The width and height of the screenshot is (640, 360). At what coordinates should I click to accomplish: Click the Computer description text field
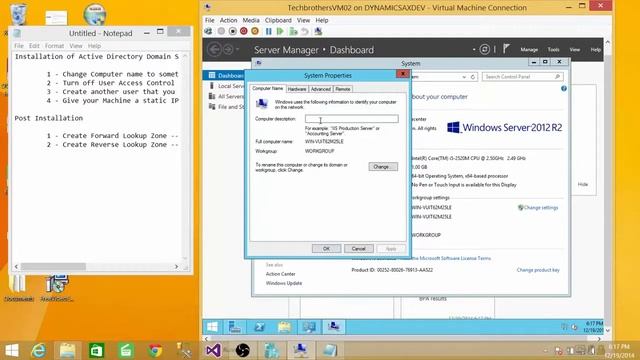[351, 119]
